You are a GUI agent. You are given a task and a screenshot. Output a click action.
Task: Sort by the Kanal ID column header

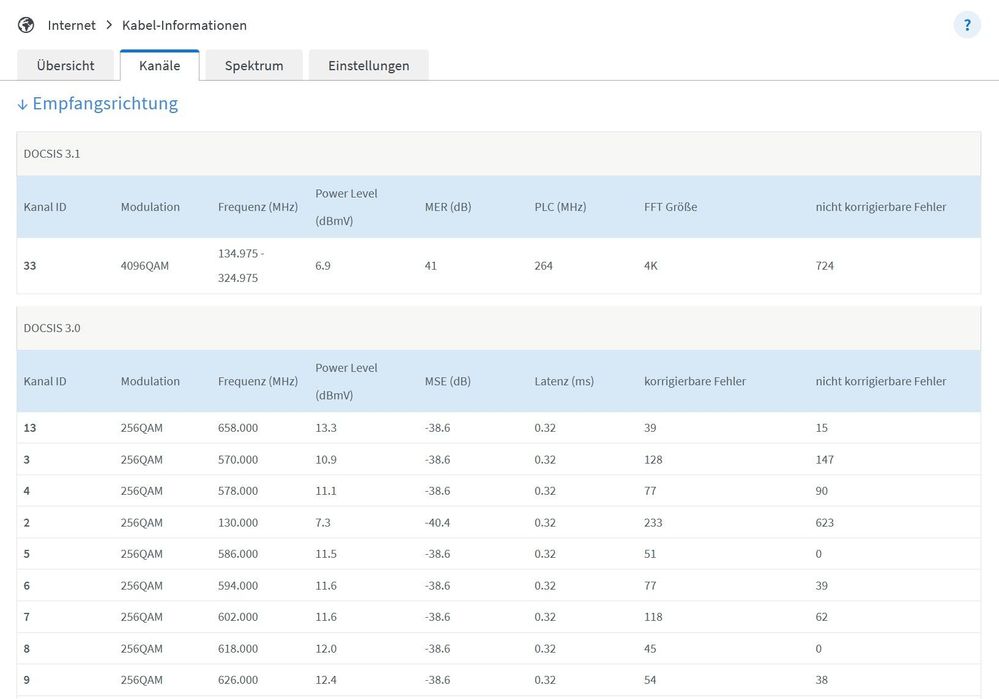coord(45,206)
